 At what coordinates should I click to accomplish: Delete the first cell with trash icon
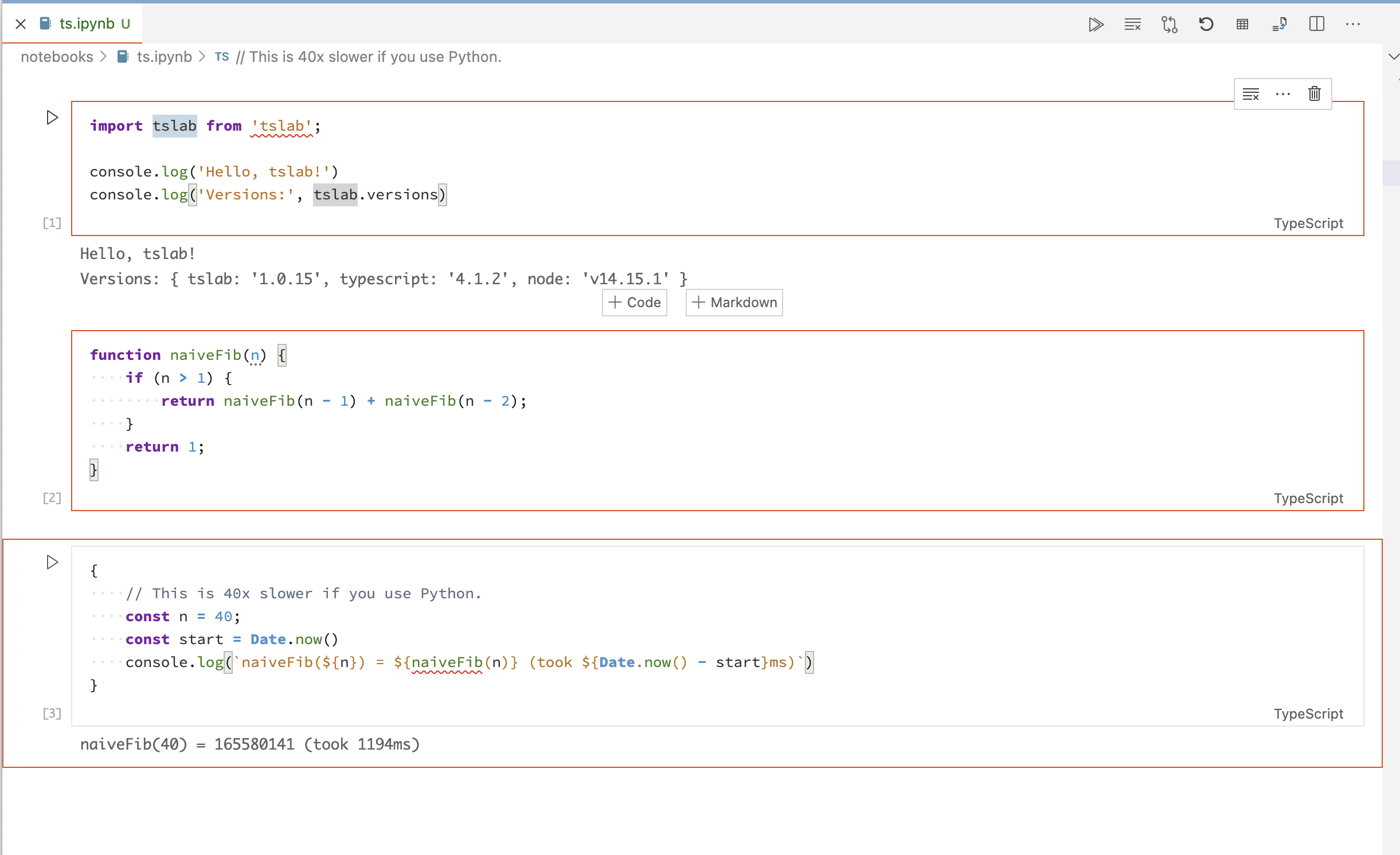click(x=1315, y=93)
